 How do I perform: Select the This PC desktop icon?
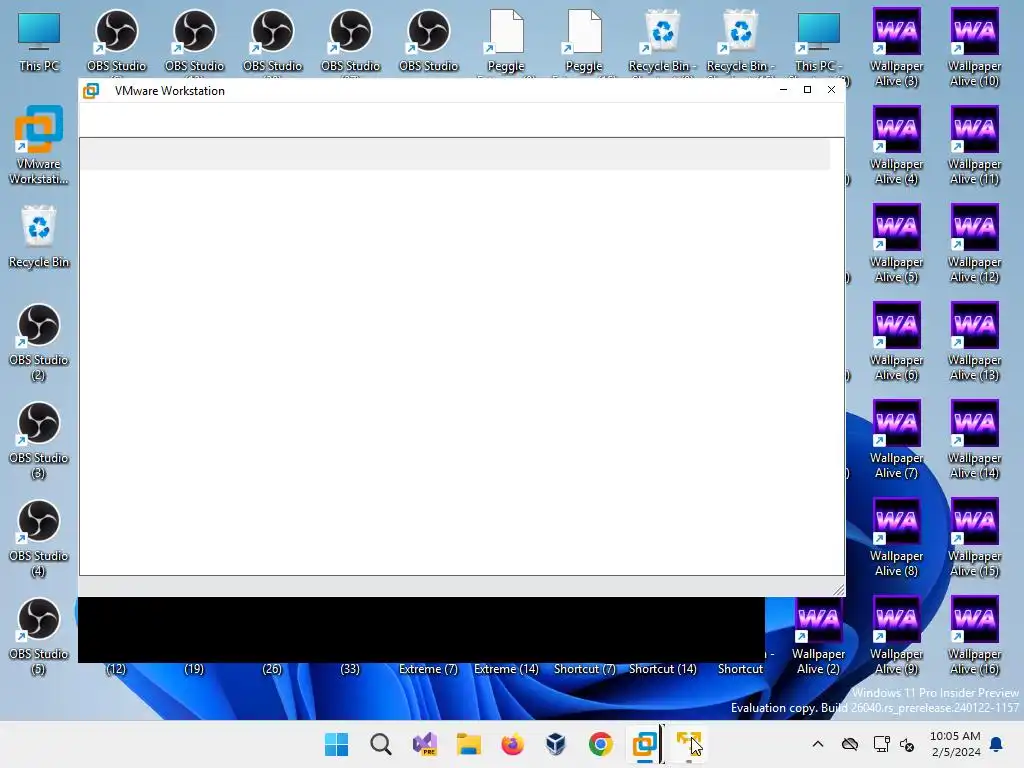[39, 42]
